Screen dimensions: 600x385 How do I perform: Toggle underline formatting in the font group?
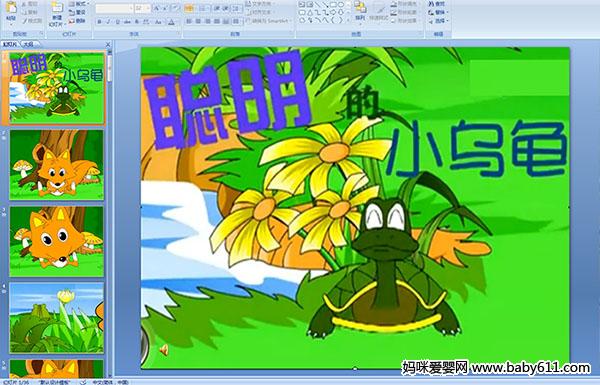pyautogui.click(x=117, y=22)
